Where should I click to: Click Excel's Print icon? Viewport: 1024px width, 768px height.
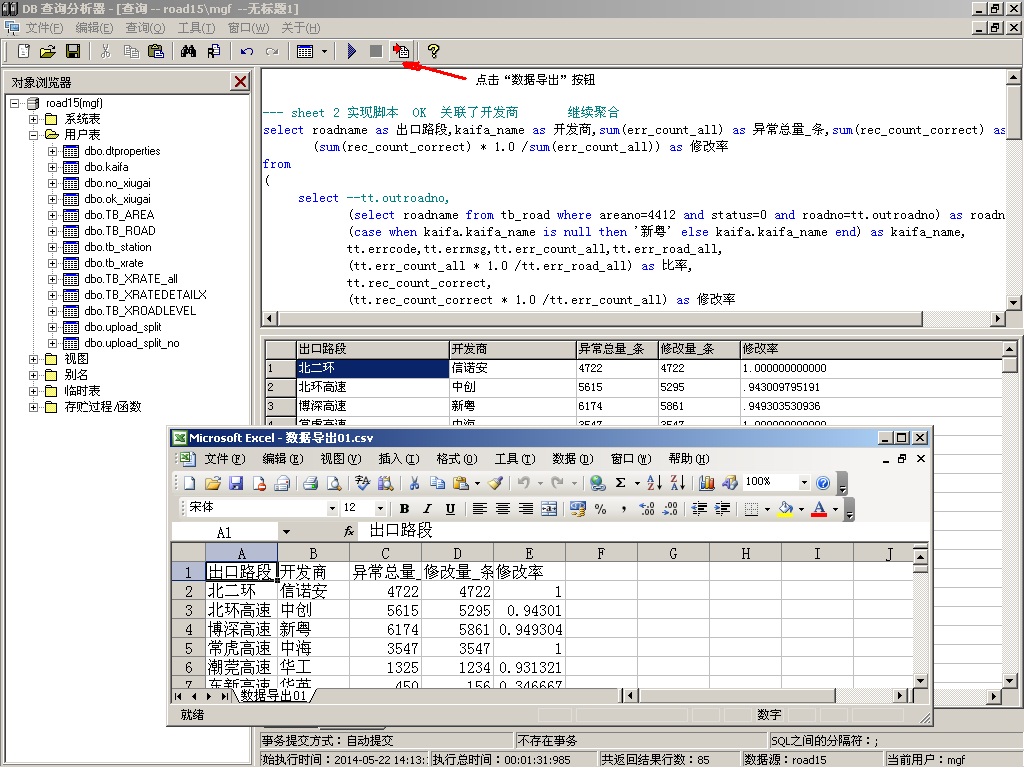(x=311, y=483)
